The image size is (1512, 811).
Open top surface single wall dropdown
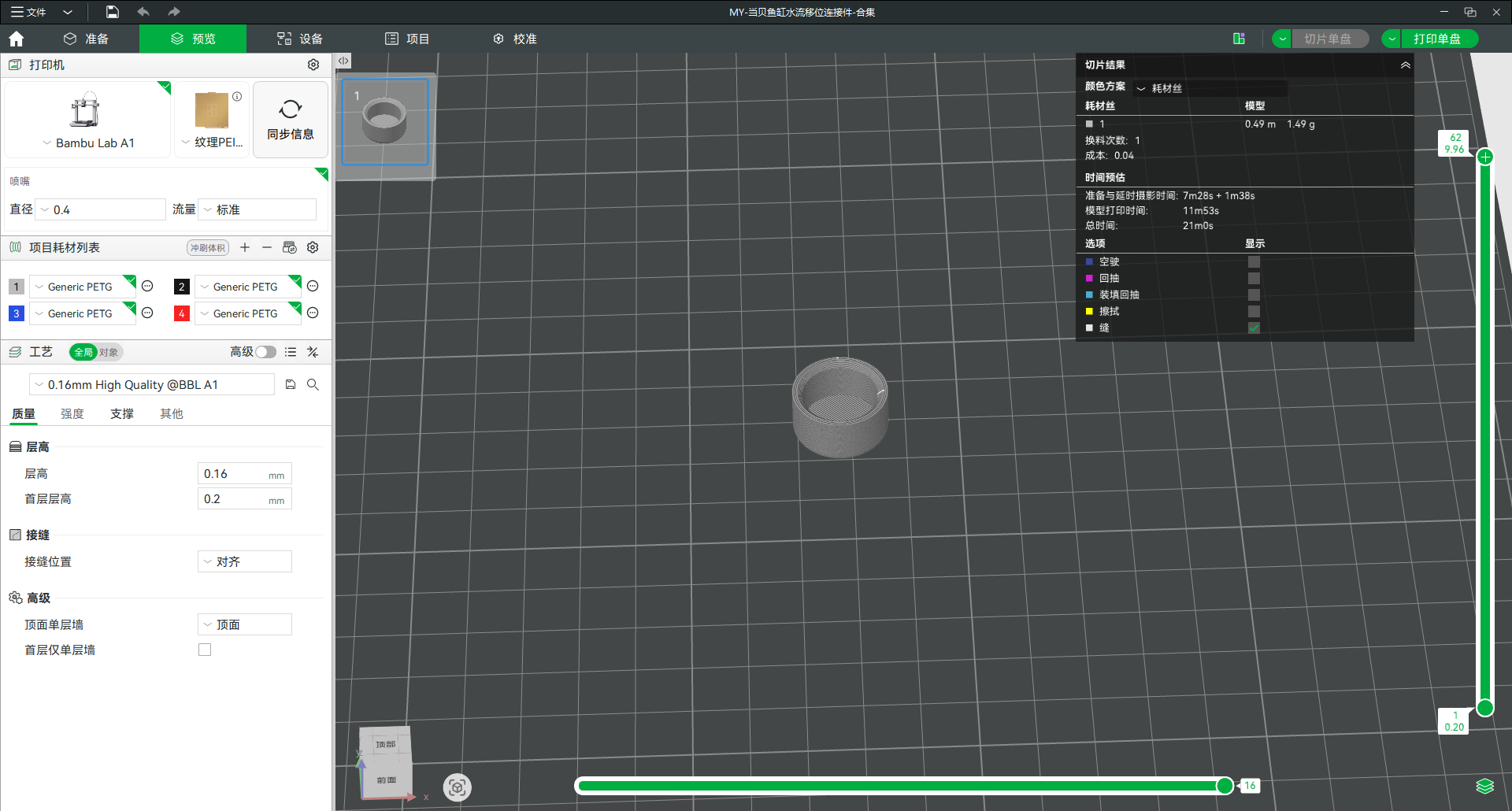245,624
